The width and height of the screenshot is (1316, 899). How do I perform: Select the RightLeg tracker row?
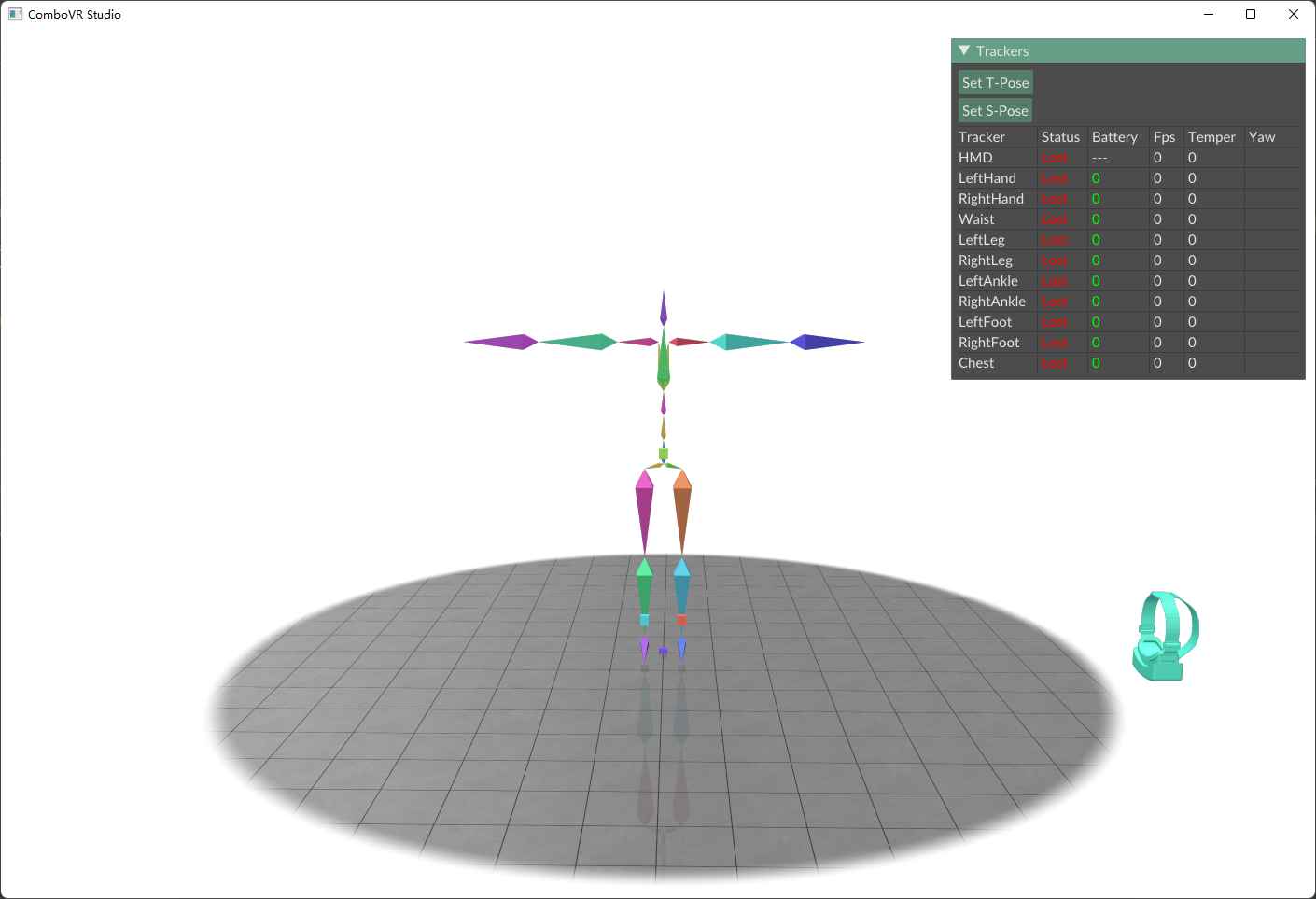point(1127,260)
